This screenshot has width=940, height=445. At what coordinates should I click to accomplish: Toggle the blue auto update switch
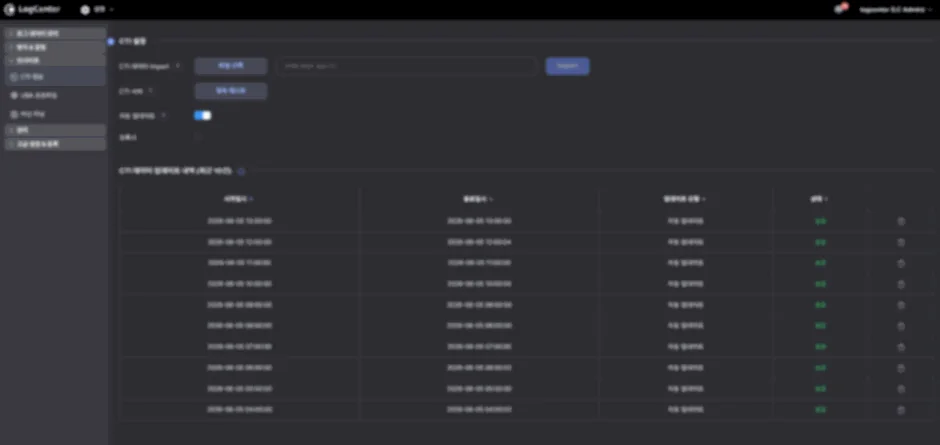[203, 115]
